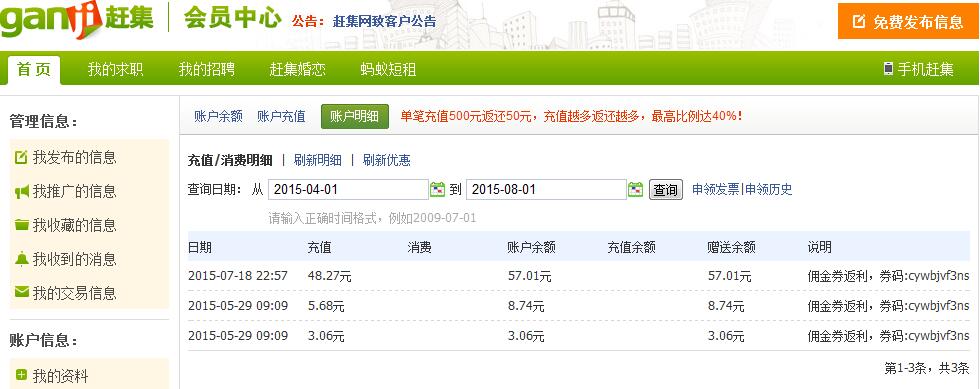Screen dimensions: 980x389
Task: Click the megaphone icon beside 我推广的信息
Action: coord(21,191)
